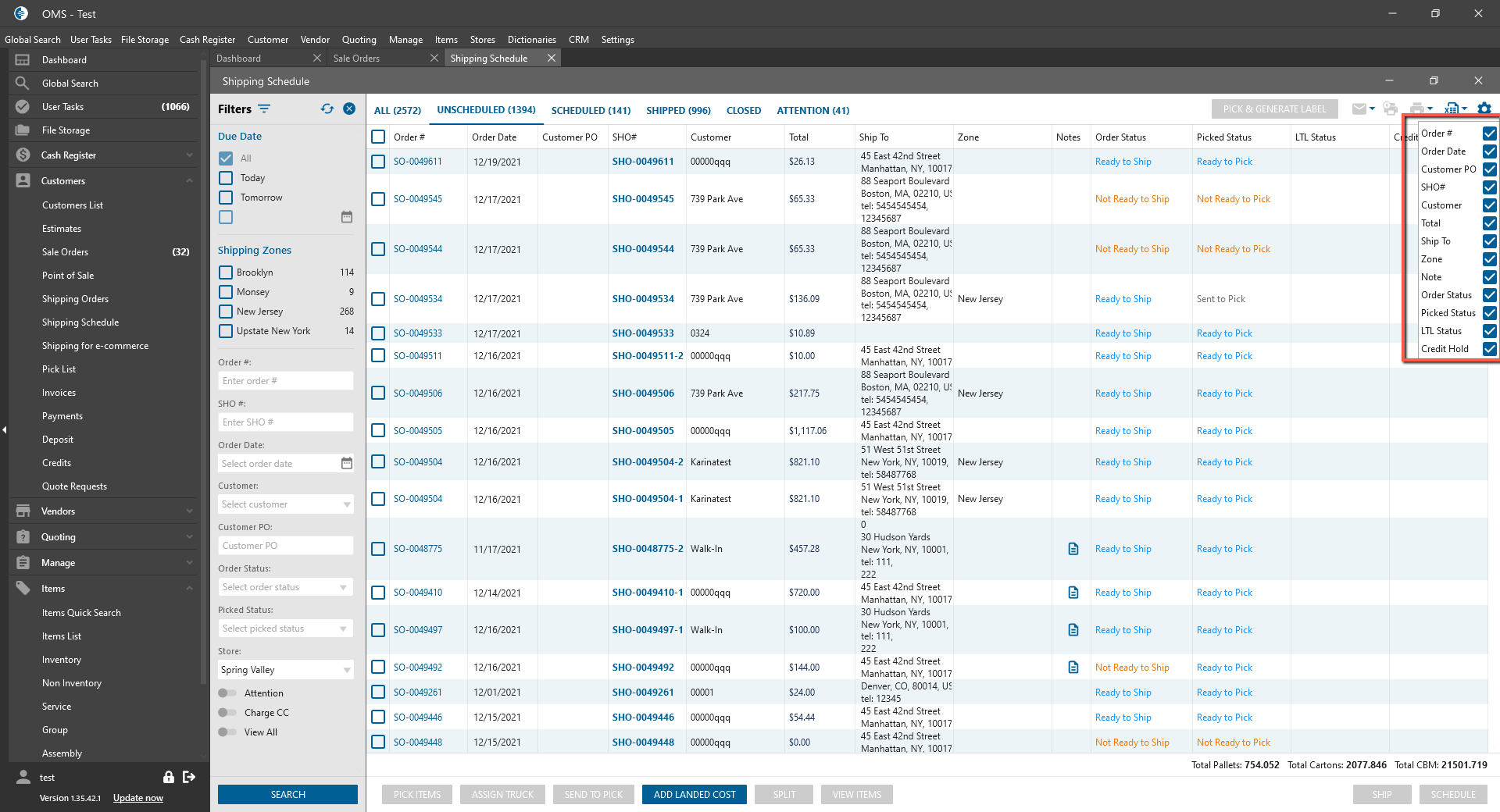Clear filters with the round X icon
The image size is (1500, 812).
349,109
